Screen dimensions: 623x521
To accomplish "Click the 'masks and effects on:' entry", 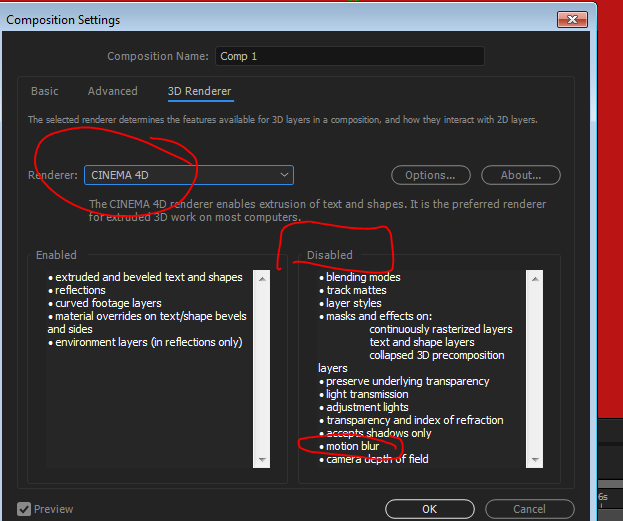I will 375,316.
